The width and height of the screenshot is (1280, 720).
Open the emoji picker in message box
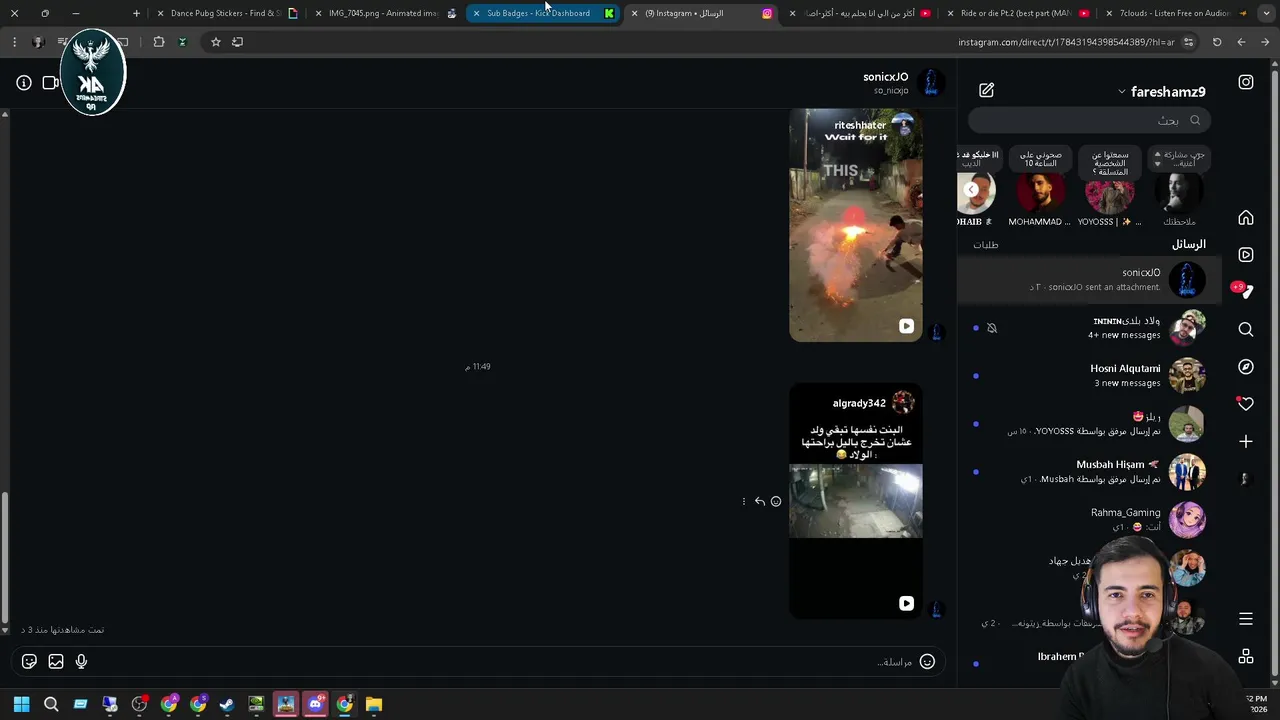pos(927,661)
